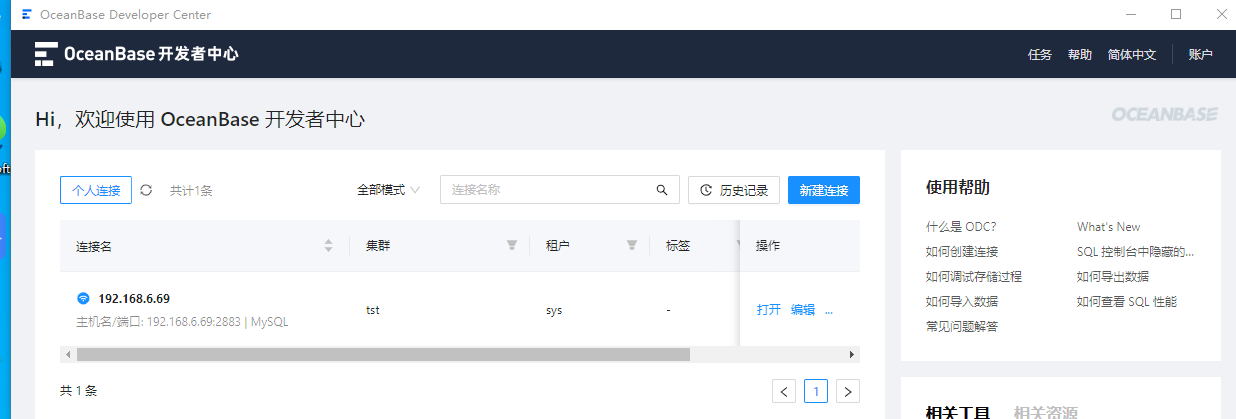The height and width of the screenshot is (419, 1236).
Task: Switch to 相关资源 tab
Action: tap(1045, 411)
